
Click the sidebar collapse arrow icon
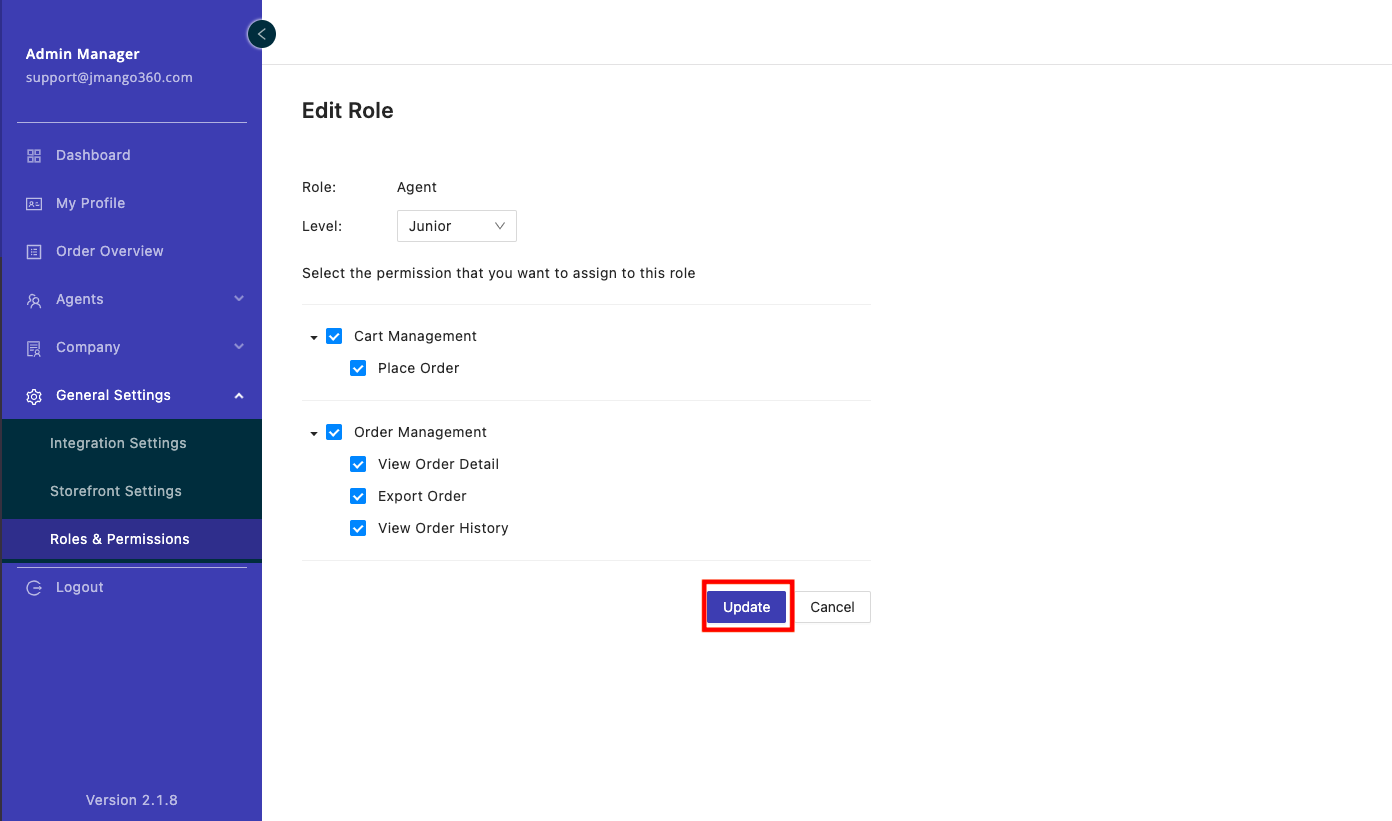pyautogui.click(x=261, y=34)
